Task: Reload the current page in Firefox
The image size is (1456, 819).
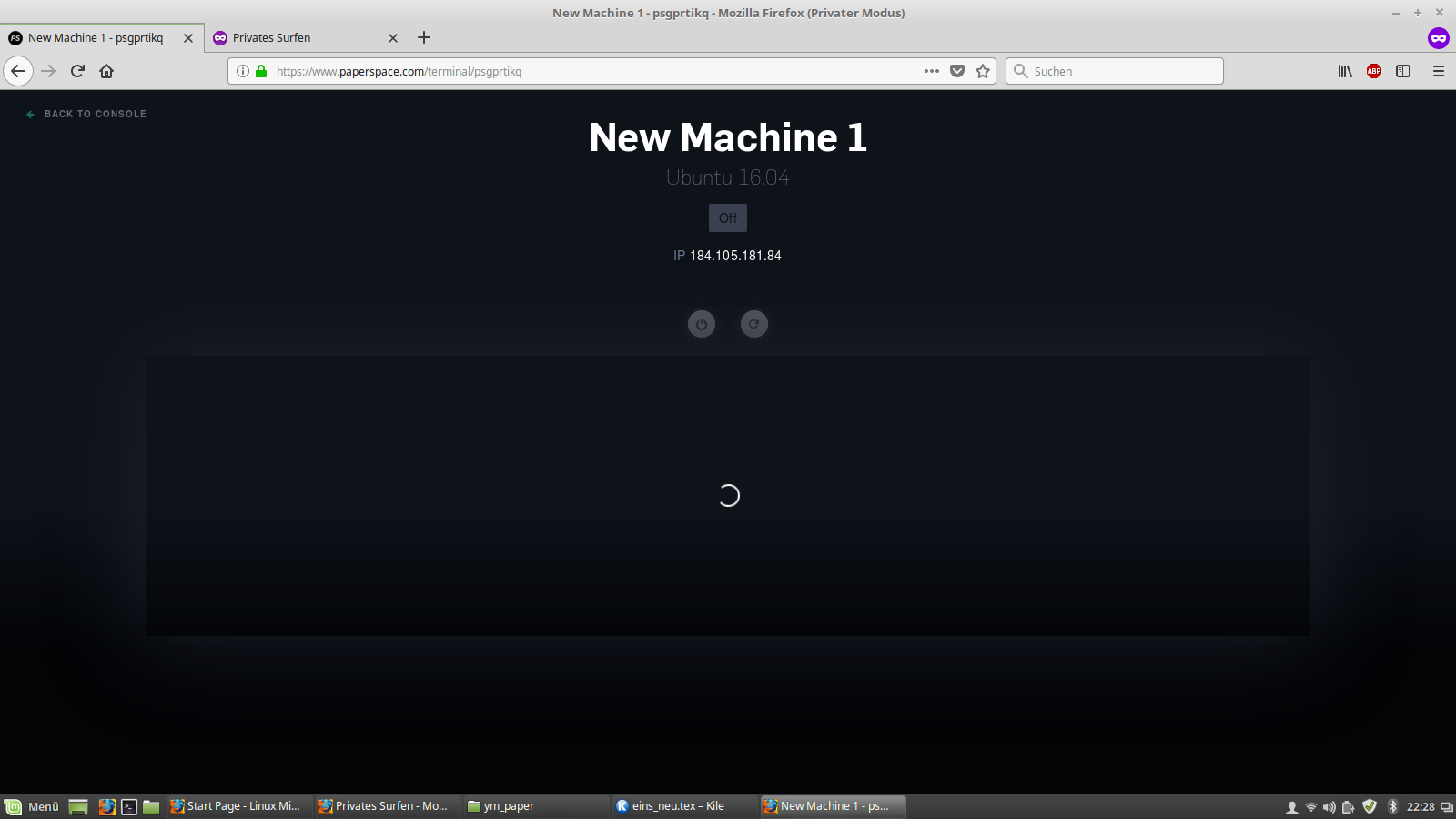Action: [77, 71]
